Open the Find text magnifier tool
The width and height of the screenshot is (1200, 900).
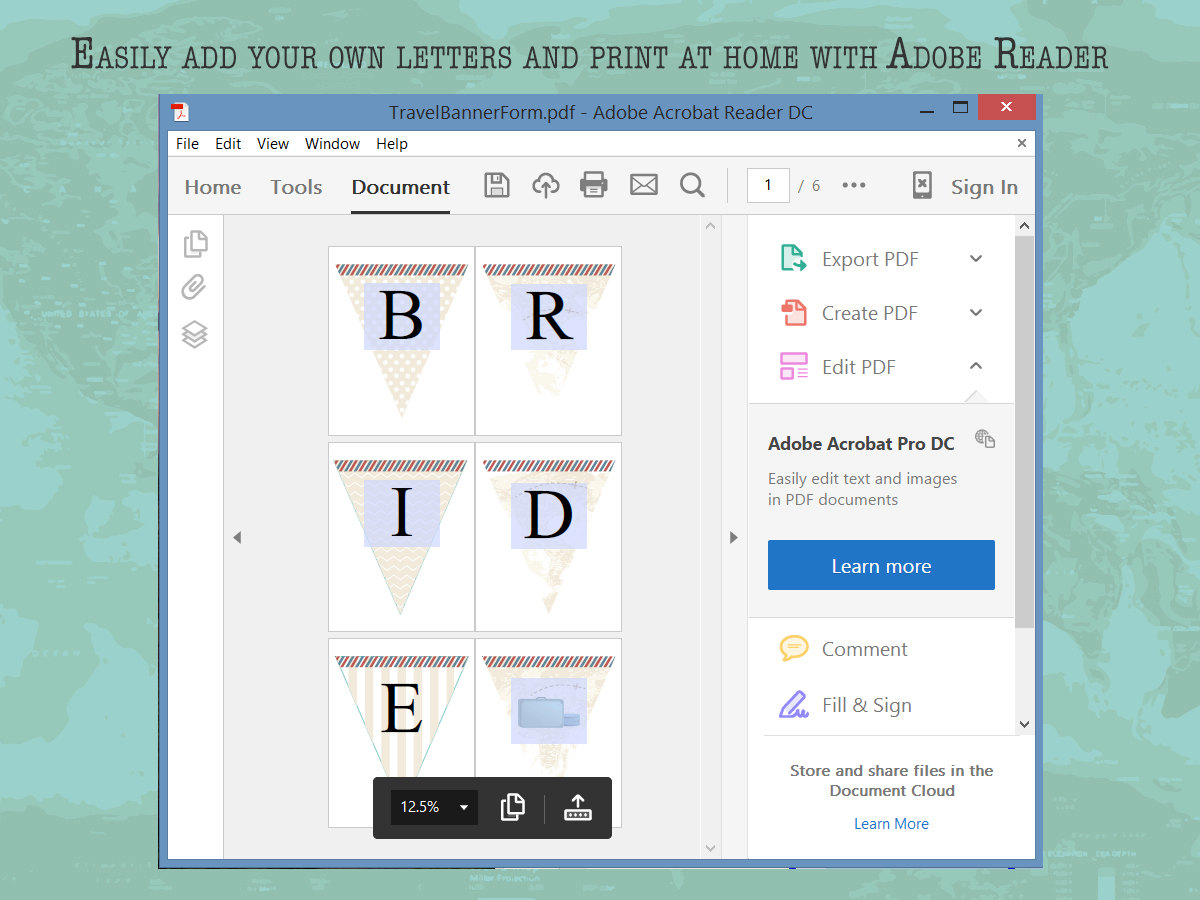click(692, 185)
